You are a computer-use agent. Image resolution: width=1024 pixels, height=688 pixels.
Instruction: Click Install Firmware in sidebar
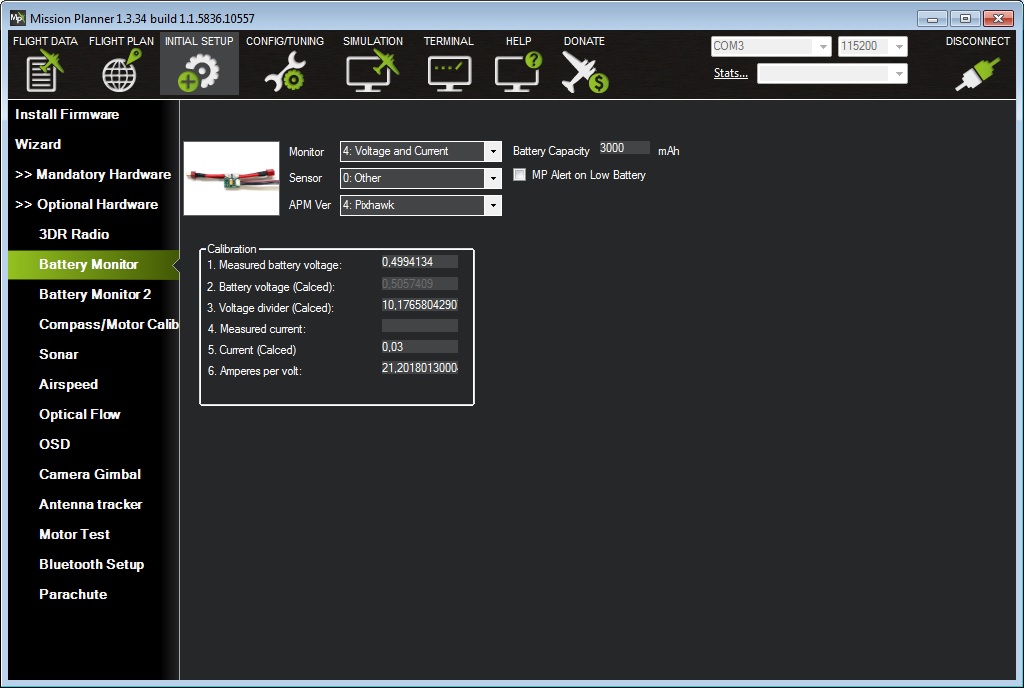[x=67, y=114]
